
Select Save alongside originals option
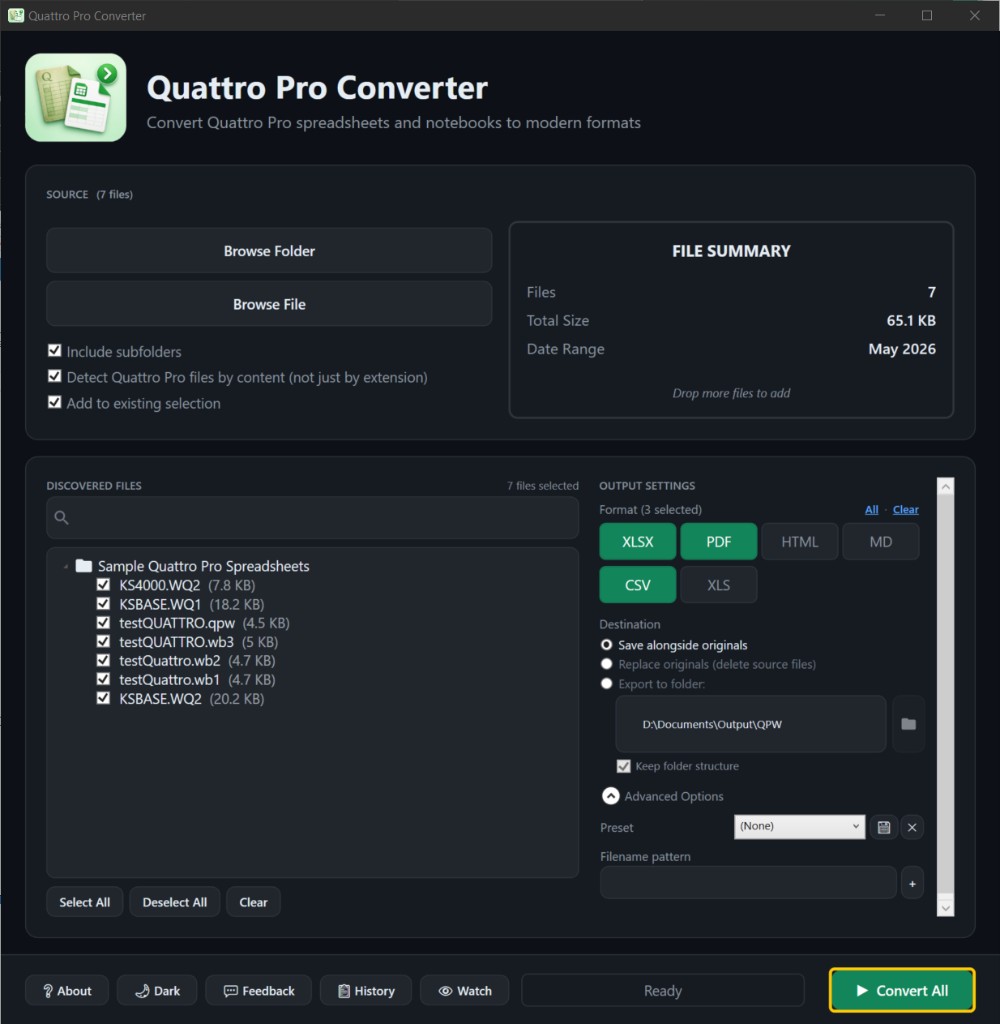coord(607,645)
